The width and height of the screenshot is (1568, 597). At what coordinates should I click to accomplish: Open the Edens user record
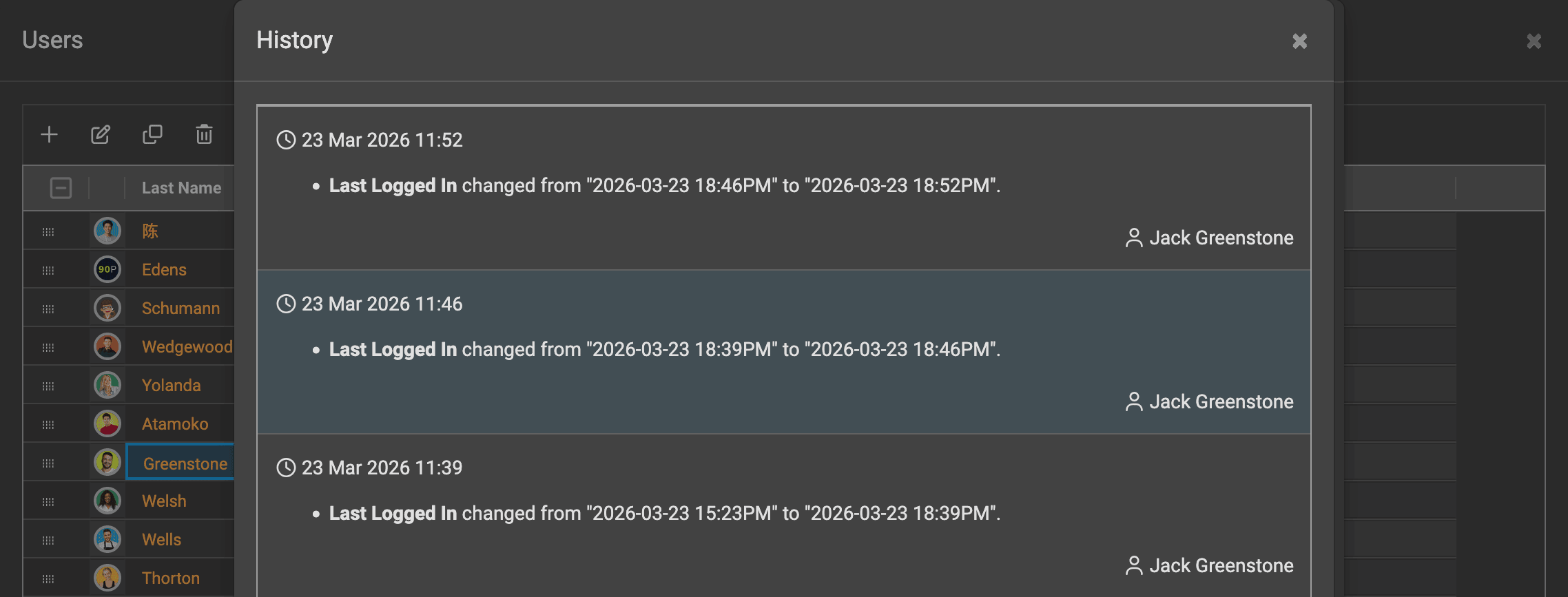pyautogui.click(x=164, y=270)
